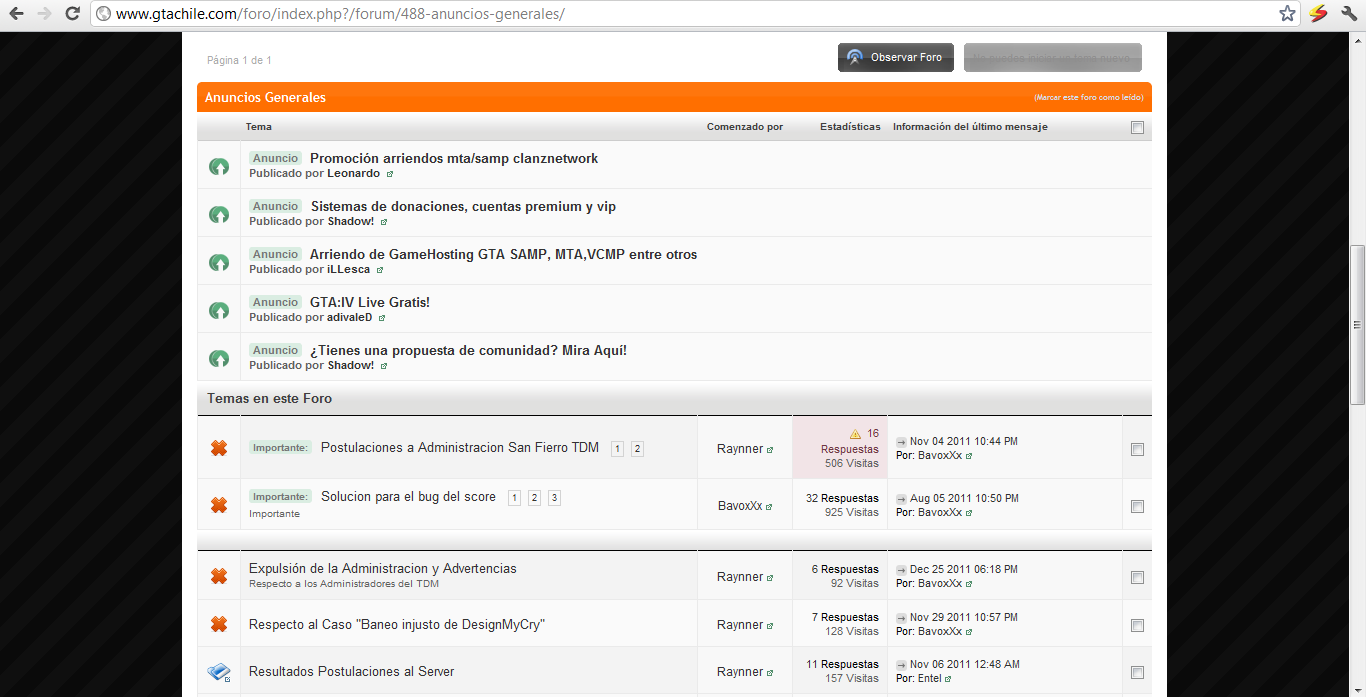This screenshot has height=697, width=1366.
Task: Click the profile popup icon next to Leonardo
Action: (x=390, y=174)
